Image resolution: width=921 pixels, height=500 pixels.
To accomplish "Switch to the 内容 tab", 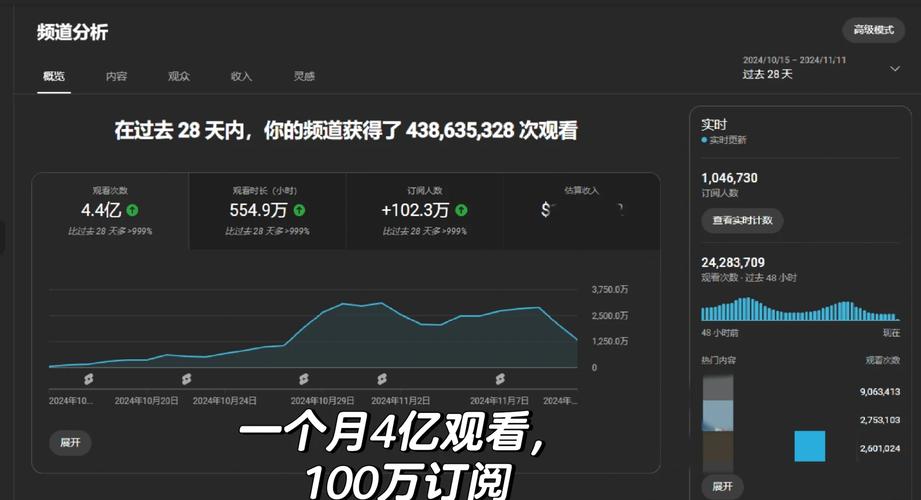I will 116,76.
